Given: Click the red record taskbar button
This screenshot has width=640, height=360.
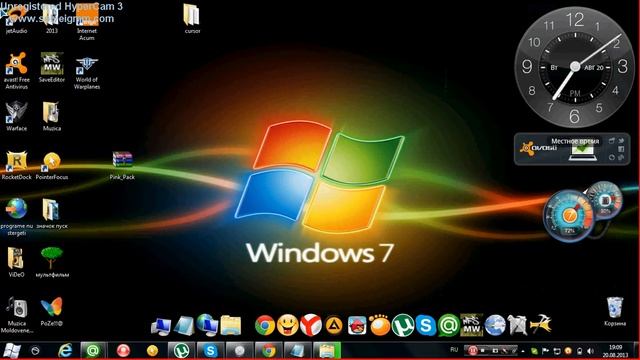Looking at the screenshot, I should point(123,351).
